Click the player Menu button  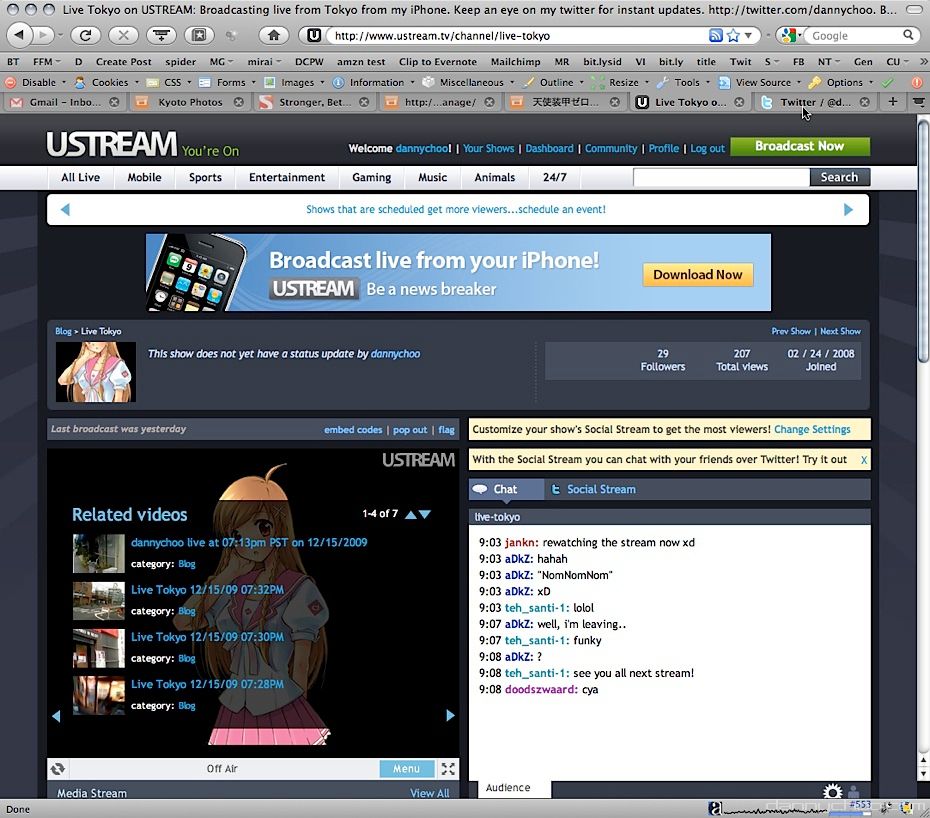[x=406, y=769]
